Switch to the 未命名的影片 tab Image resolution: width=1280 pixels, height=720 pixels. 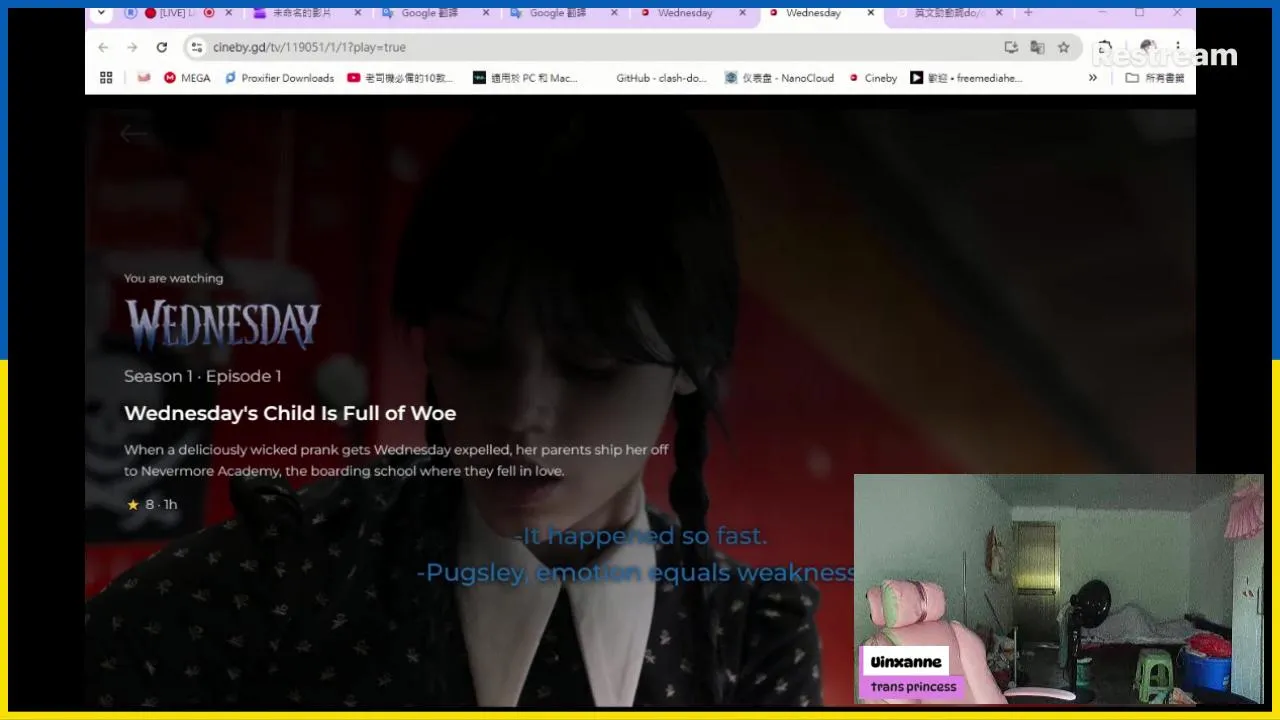pyautogui.click(x=302, y=13)
